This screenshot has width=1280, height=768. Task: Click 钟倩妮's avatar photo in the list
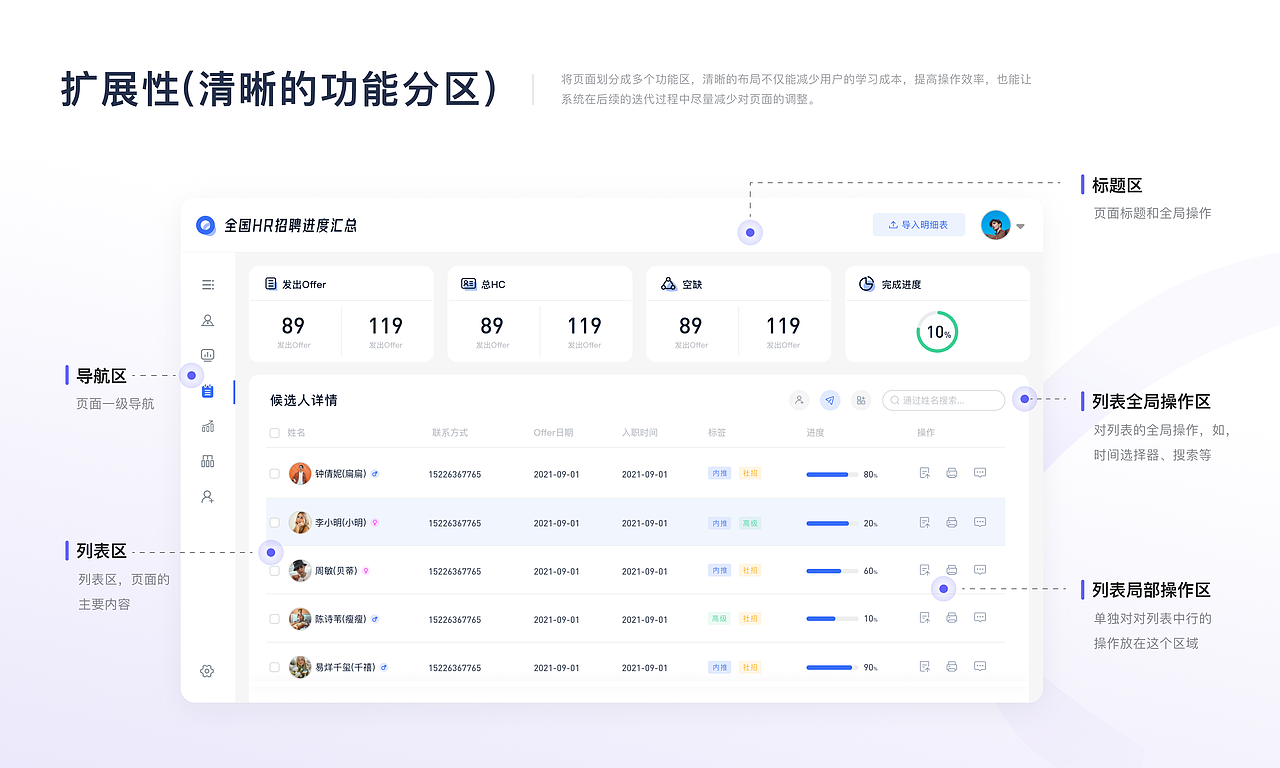coord(300,474)
